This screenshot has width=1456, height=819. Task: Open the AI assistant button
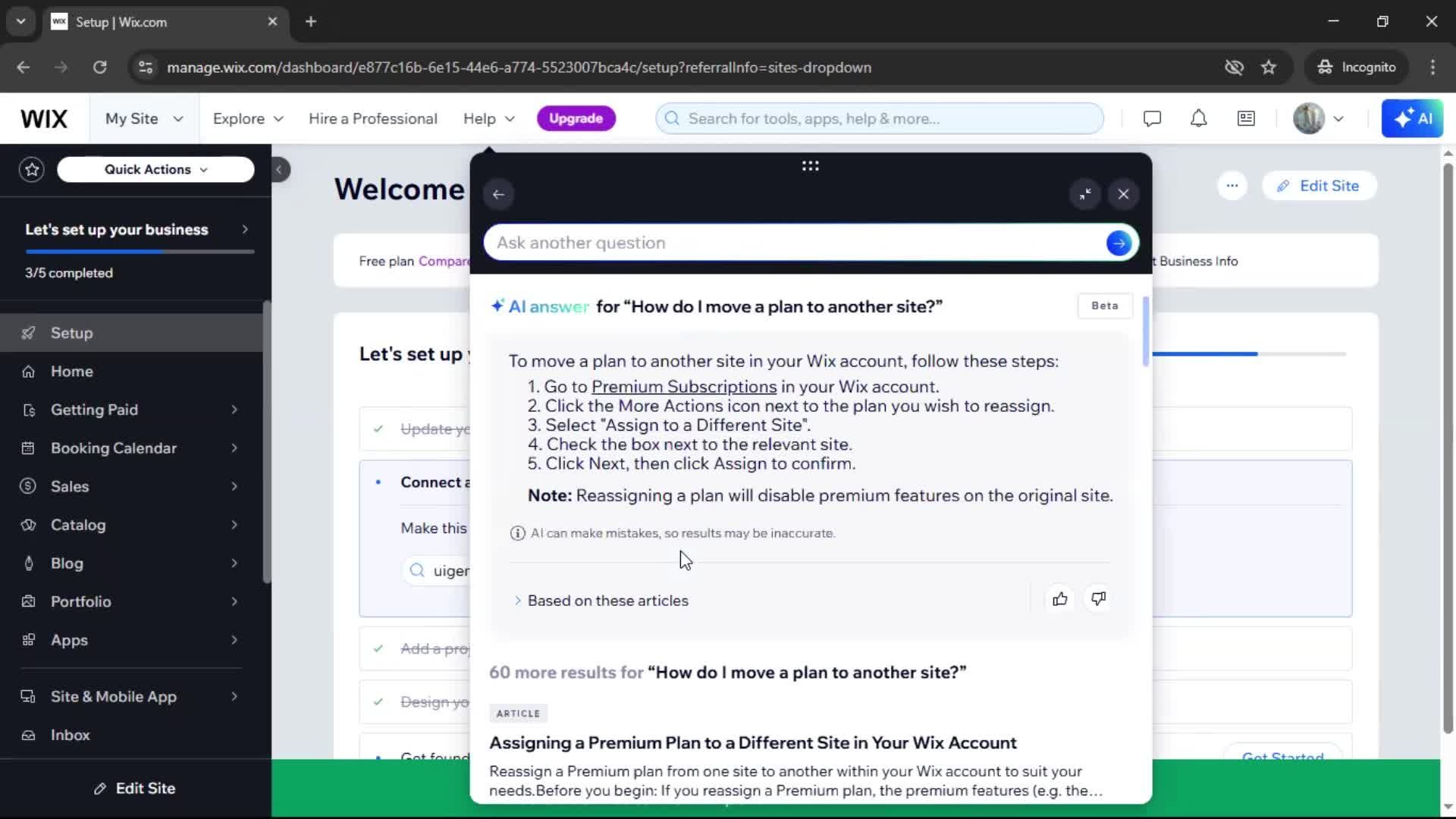1412,118
